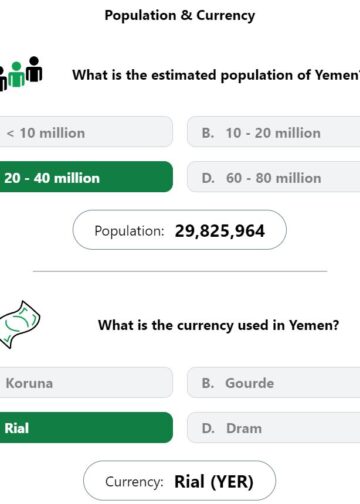The height and width of the screenshot is (504, 360).
Task: Click the "Currency:" label in the result pill
Action: (x=134, y=482)
